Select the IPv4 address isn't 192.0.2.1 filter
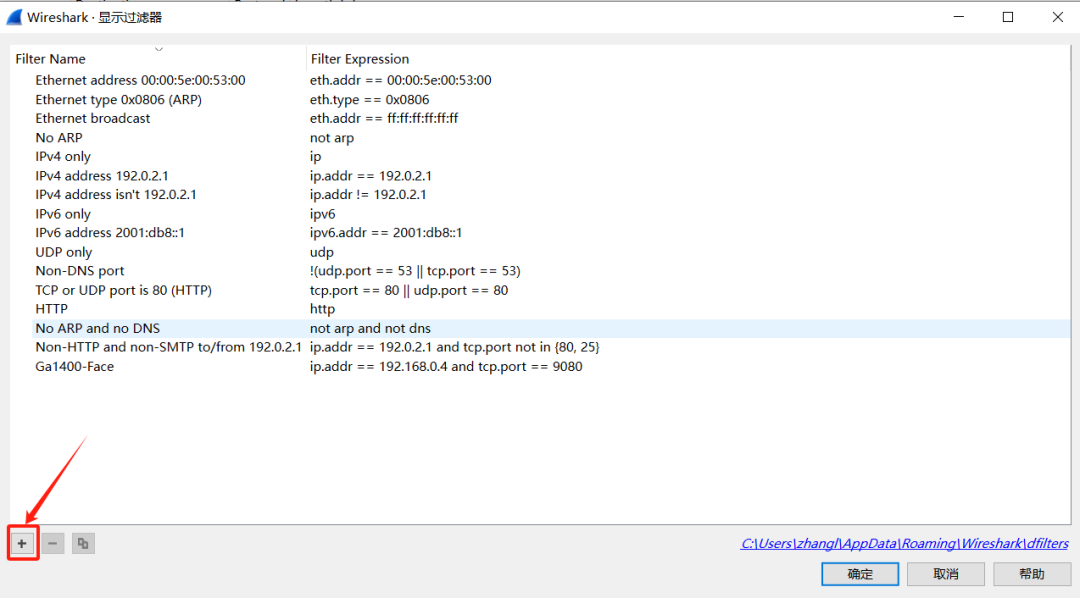This screenshot has height=598, width=1080. [116, 195]
